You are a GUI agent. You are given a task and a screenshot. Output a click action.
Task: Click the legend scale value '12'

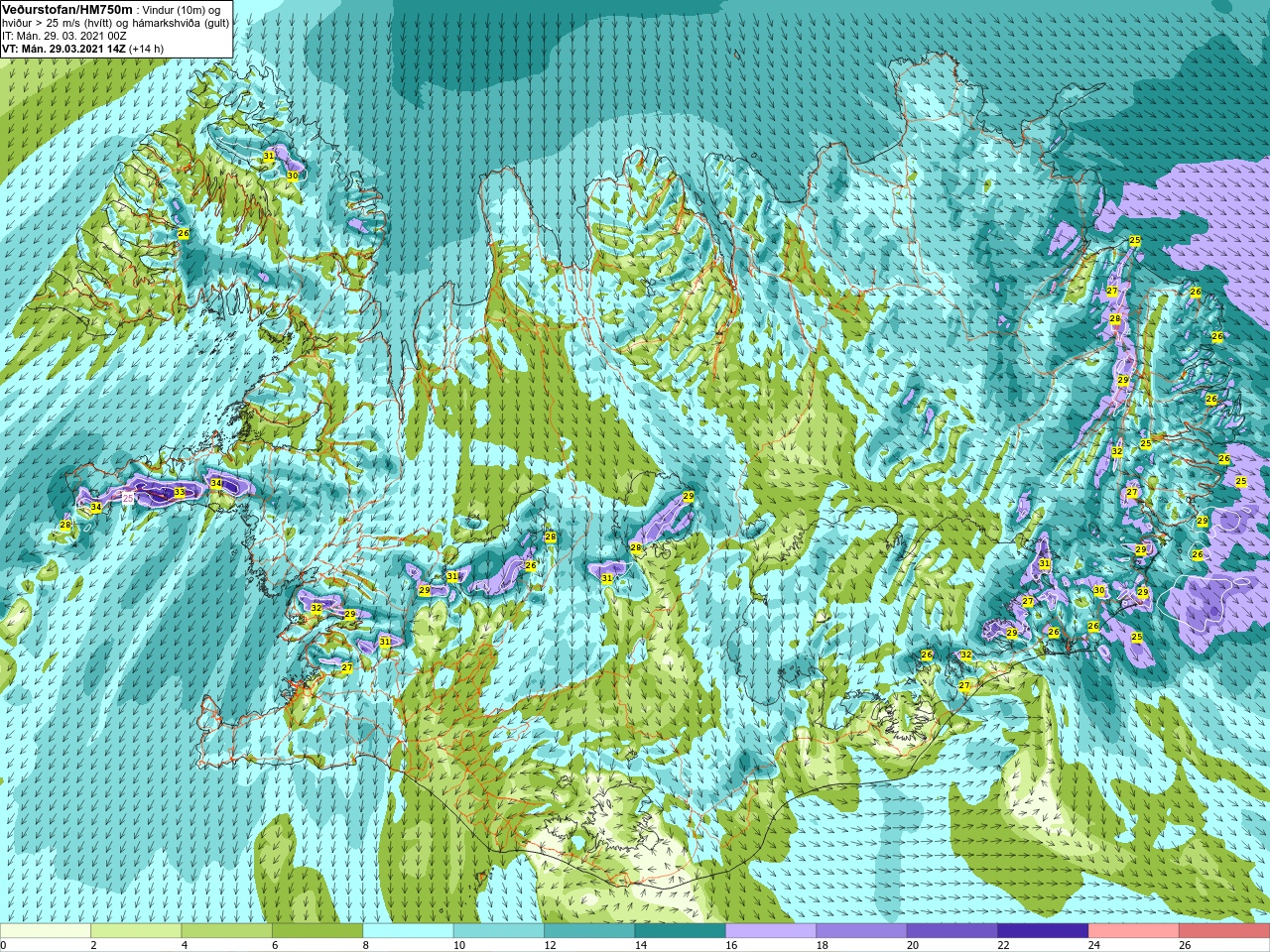550,945
